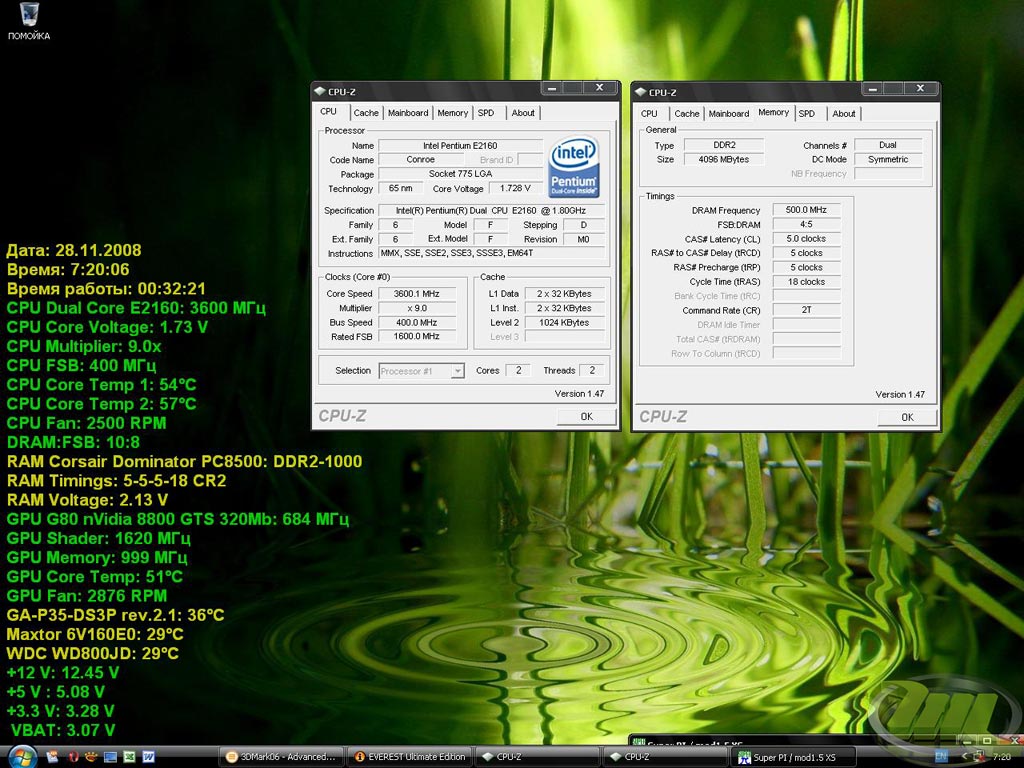Click the Package value Socket 775 LGA

(x=460, y=174)
